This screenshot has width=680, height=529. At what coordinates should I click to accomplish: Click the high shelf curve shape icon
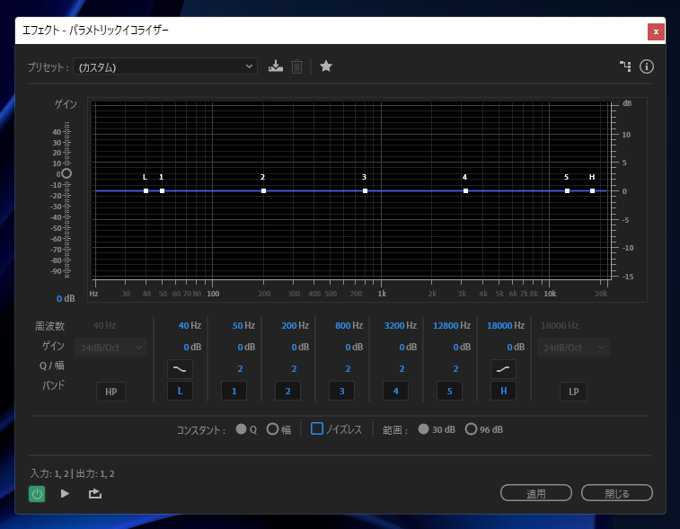[503, 369]
